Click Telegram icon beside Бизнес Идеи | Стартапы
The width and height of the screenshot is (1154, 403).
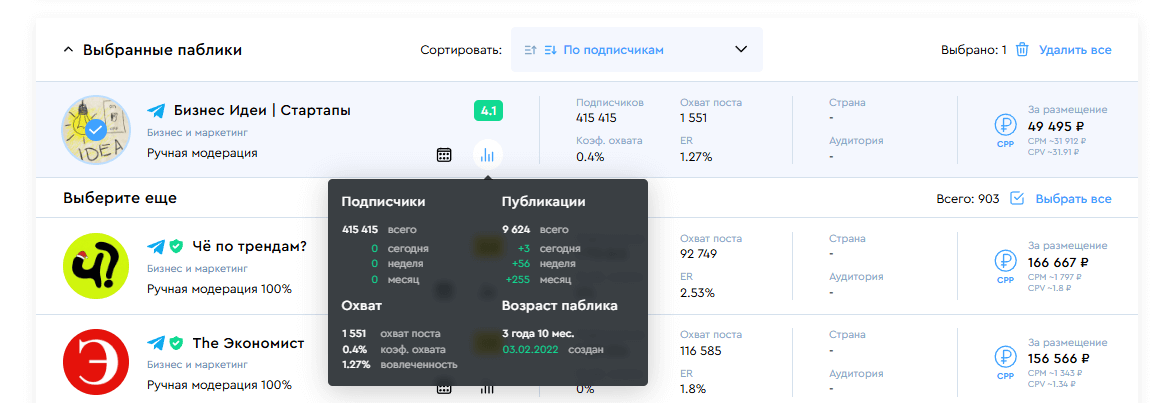(x=156, y=111)
